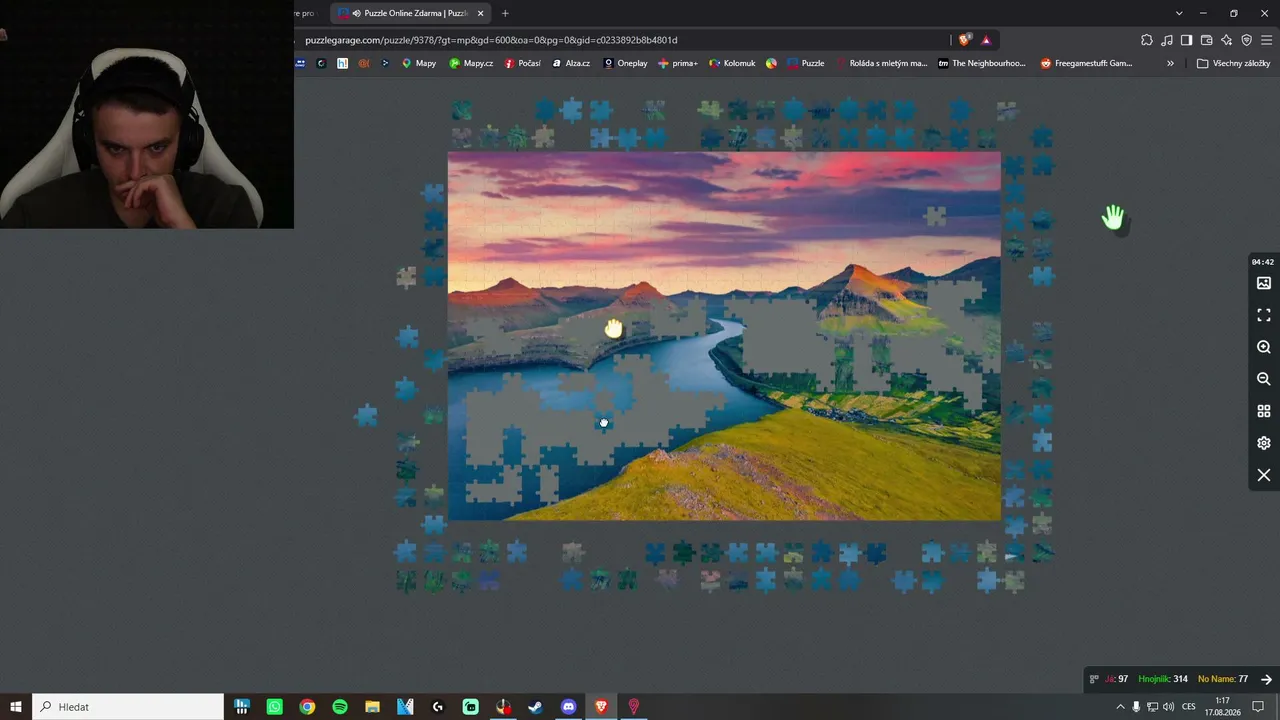Click the 04:42 timer display

tap(1263, 262)
